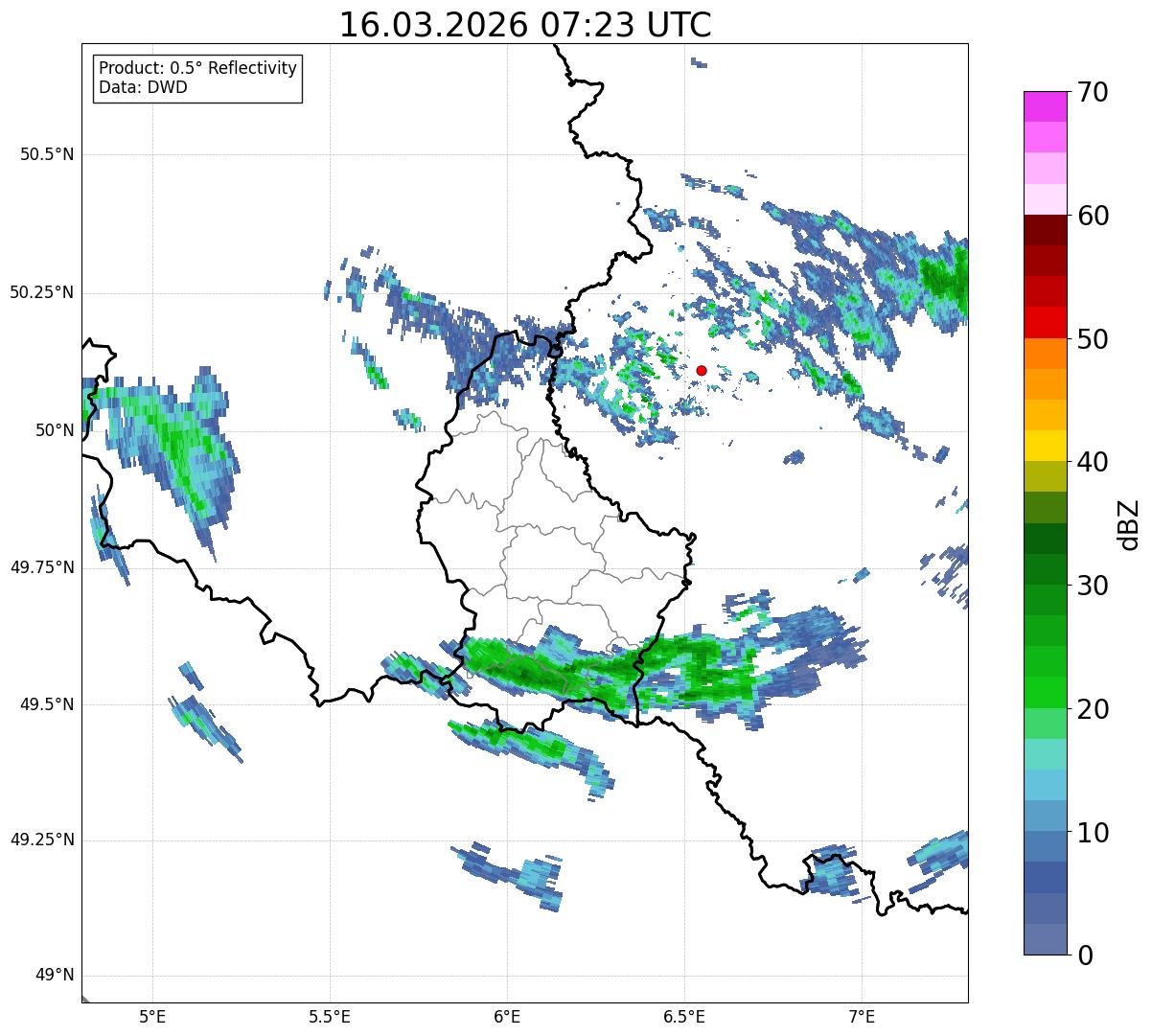
Task: Click the 70 label atop the colorbar
Action: pos(1093,92)
